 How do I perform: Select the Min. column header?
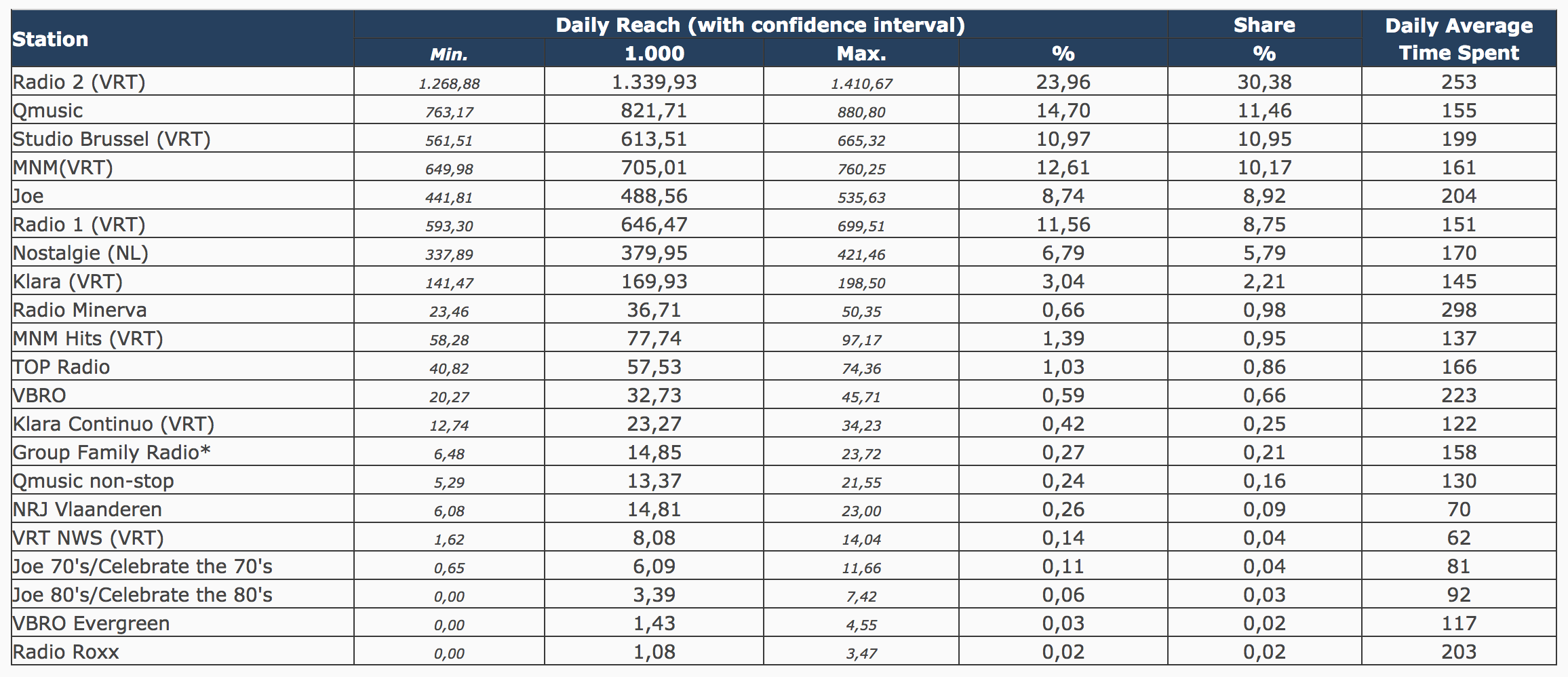(449, 54)
